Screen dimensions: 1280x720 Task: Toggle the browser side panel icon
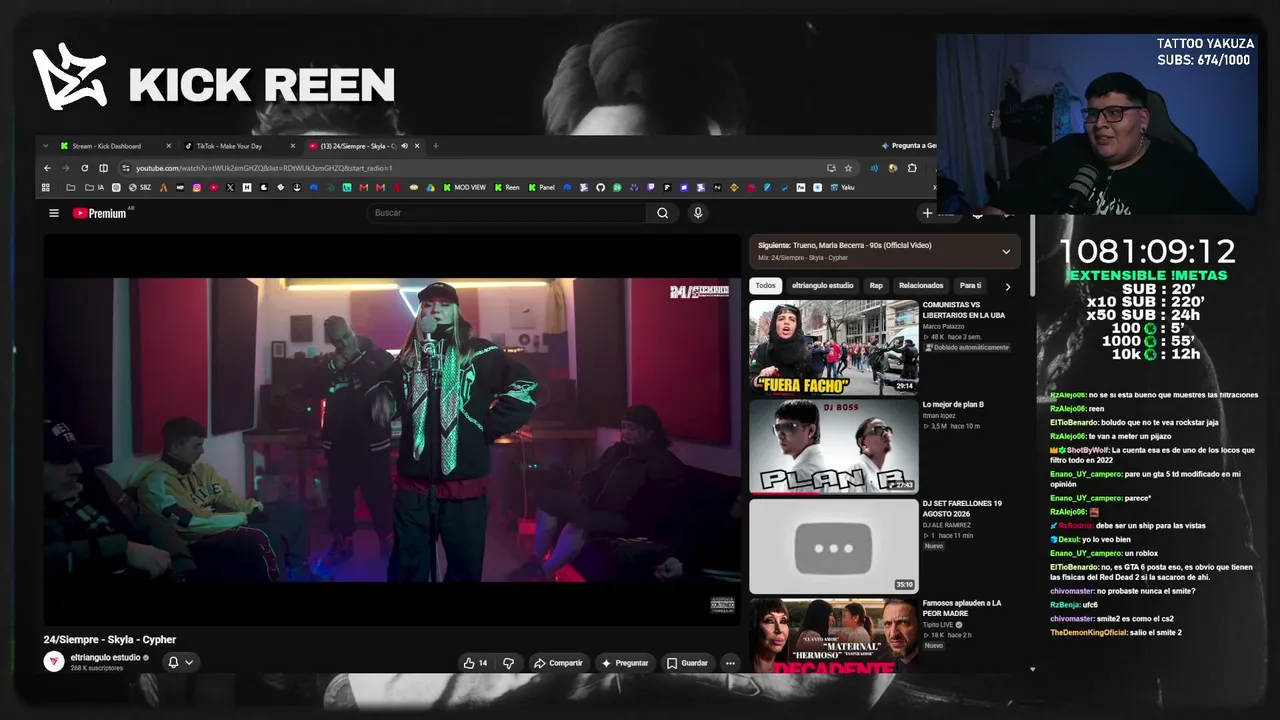tap(103, 168)
